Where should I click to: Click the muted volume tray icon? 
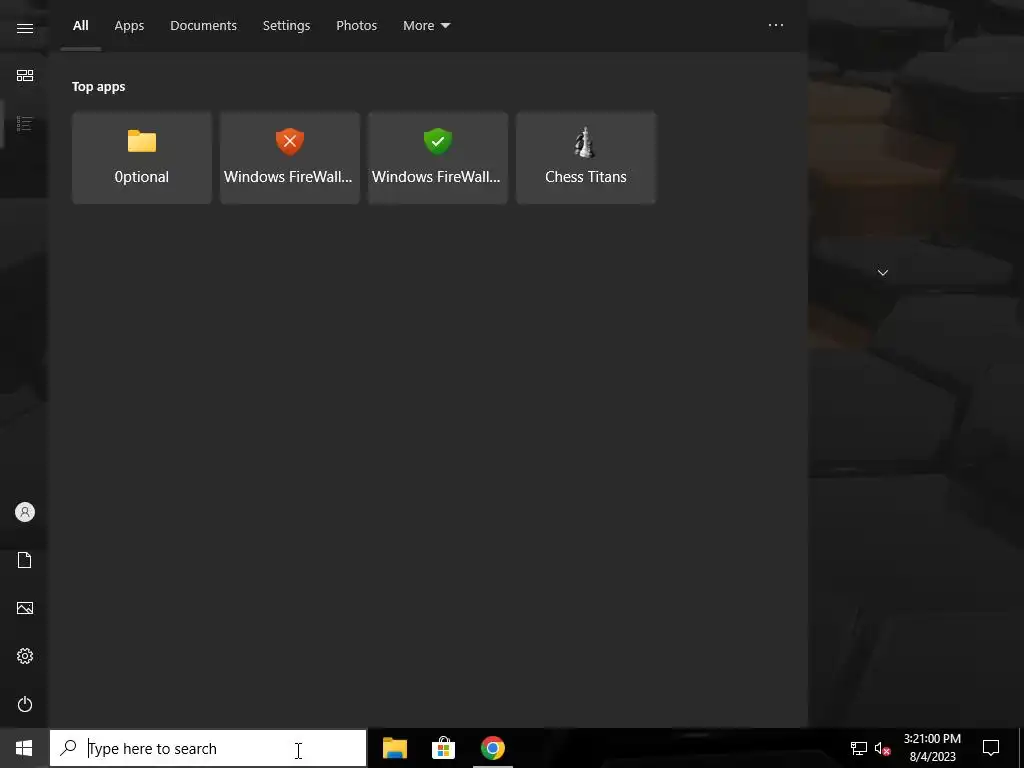(883, 748)
